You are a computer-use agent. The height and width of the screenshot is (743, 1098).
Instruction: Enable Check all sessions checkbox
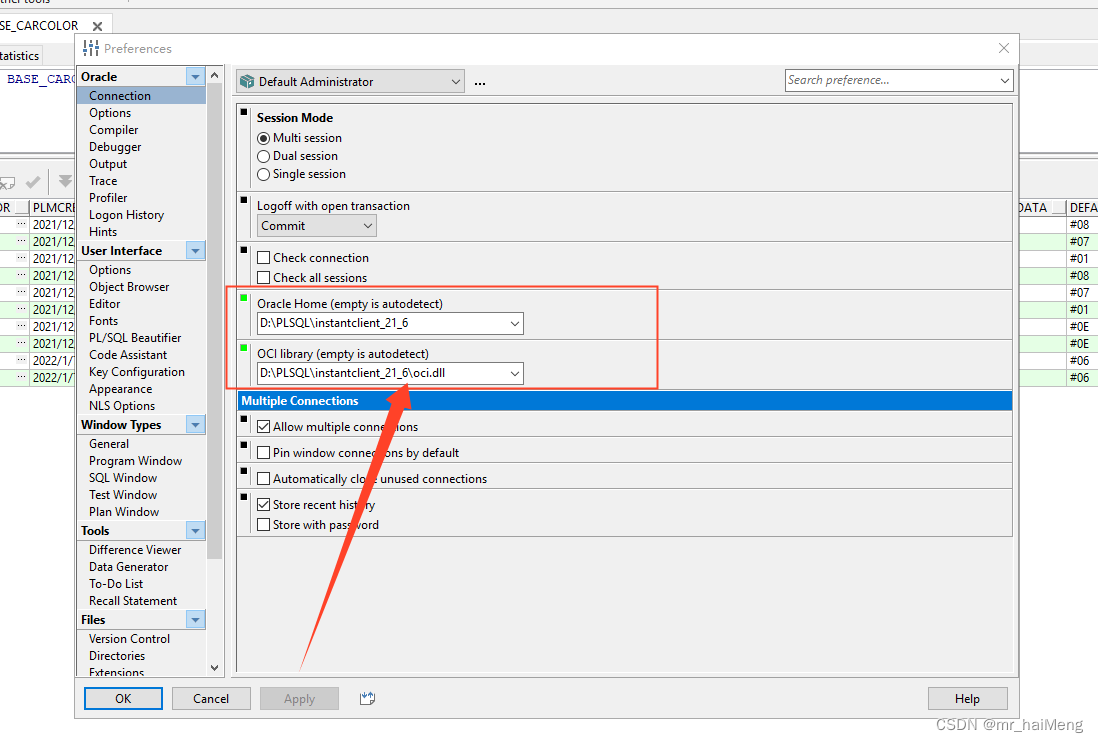pyautogui.click(x=263, y=277)
